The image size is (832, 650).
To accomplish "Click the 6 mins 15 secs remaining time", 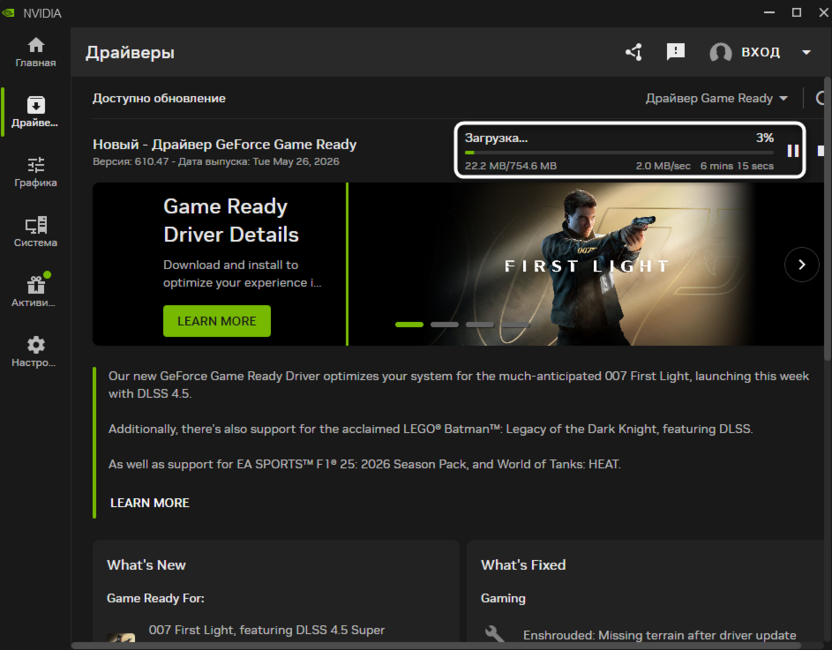I will [736, 166].
